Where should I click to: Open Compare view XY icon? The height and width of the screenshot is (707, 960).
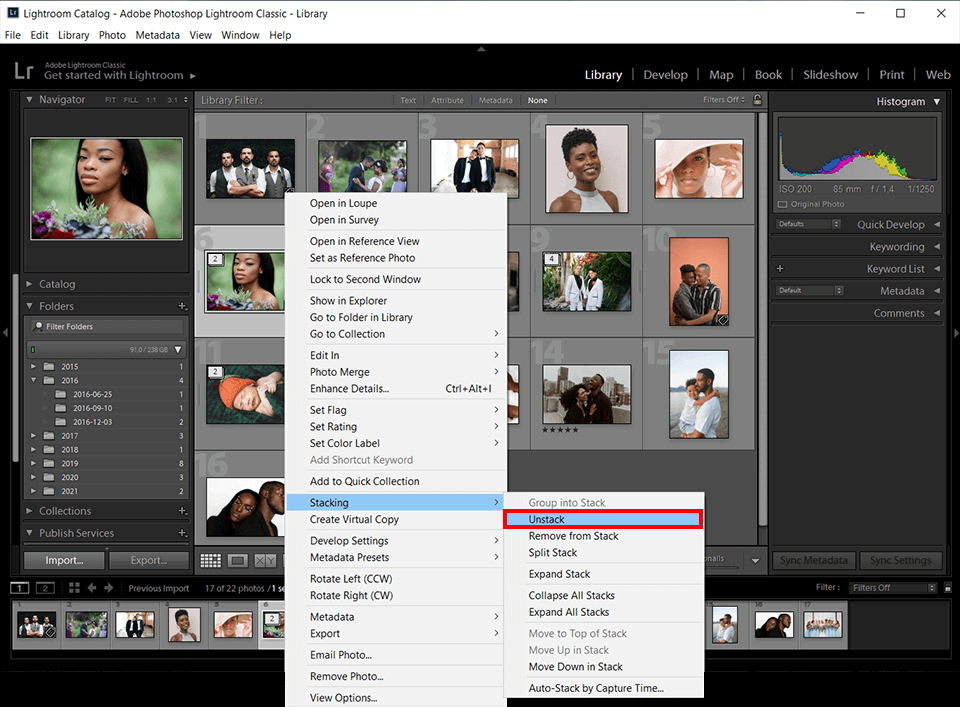click(x=265, y=560)
